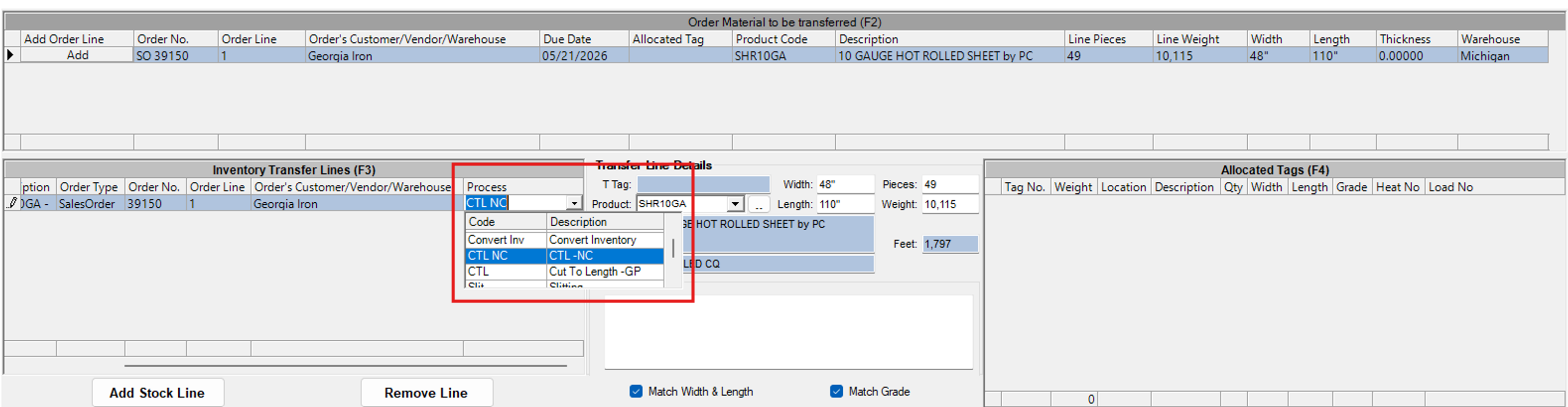Click the Allocated Tag column header
Screen dimensions: 1568x407
pos(680,39)
